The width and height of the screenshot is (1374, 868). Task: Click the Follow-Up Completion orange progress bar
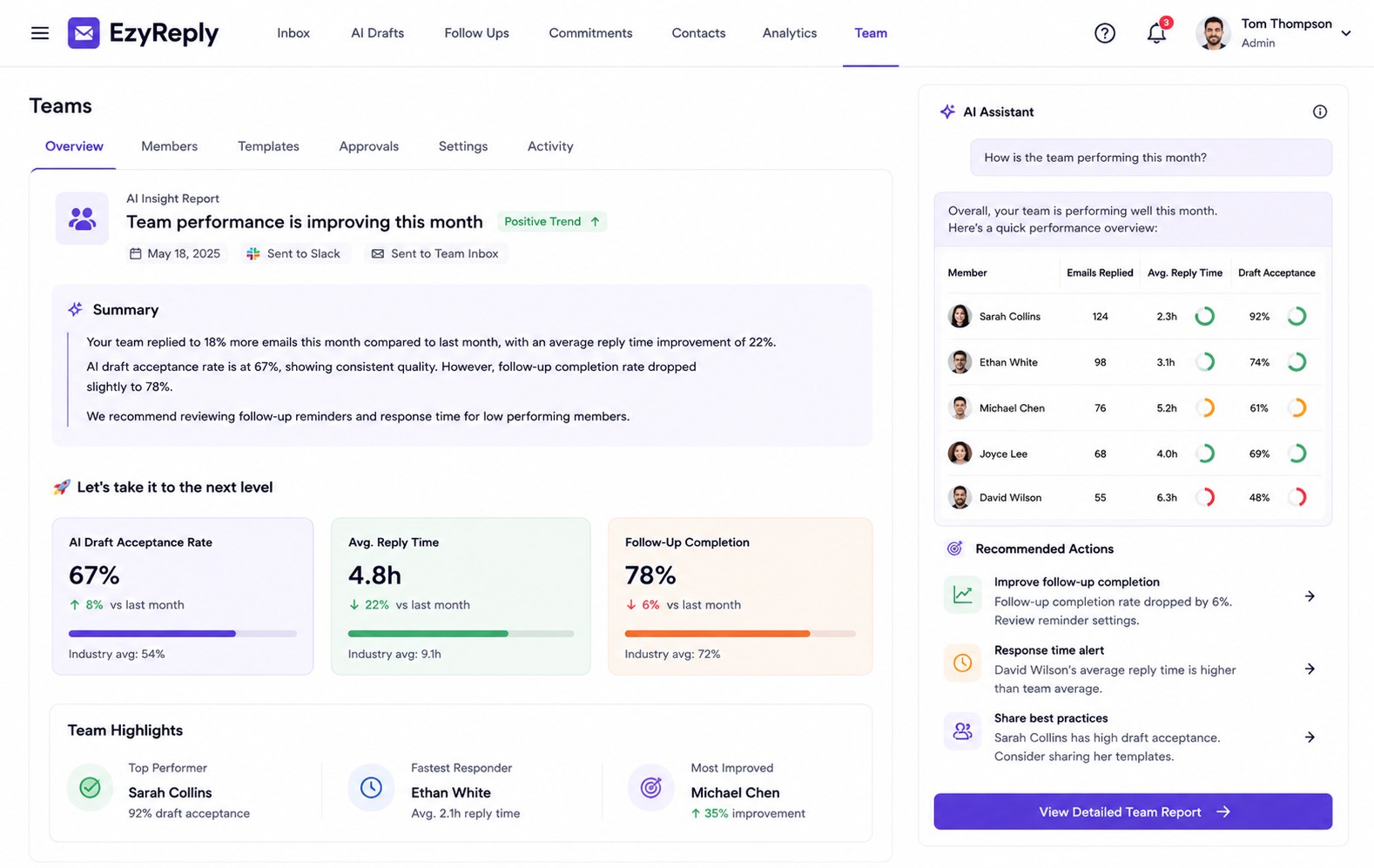740,634
